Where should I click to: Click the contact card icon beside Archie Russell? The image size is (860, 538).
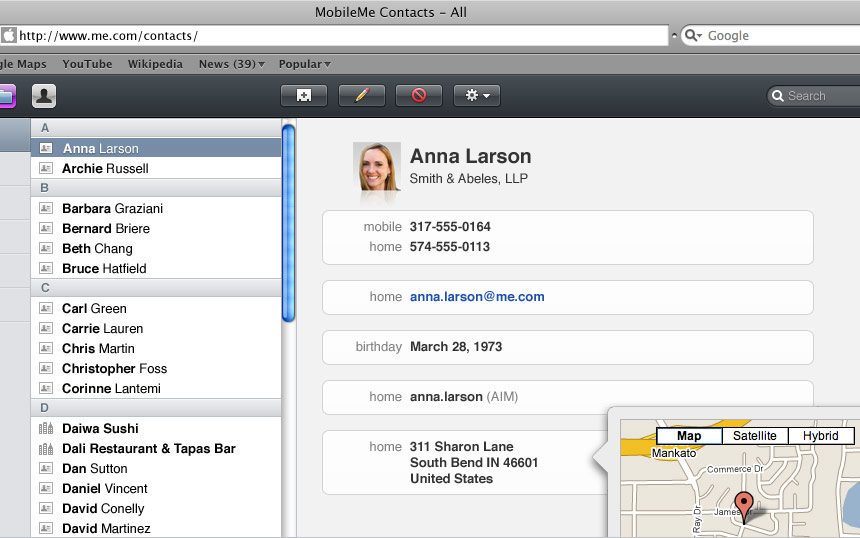[x=46, y=168]
